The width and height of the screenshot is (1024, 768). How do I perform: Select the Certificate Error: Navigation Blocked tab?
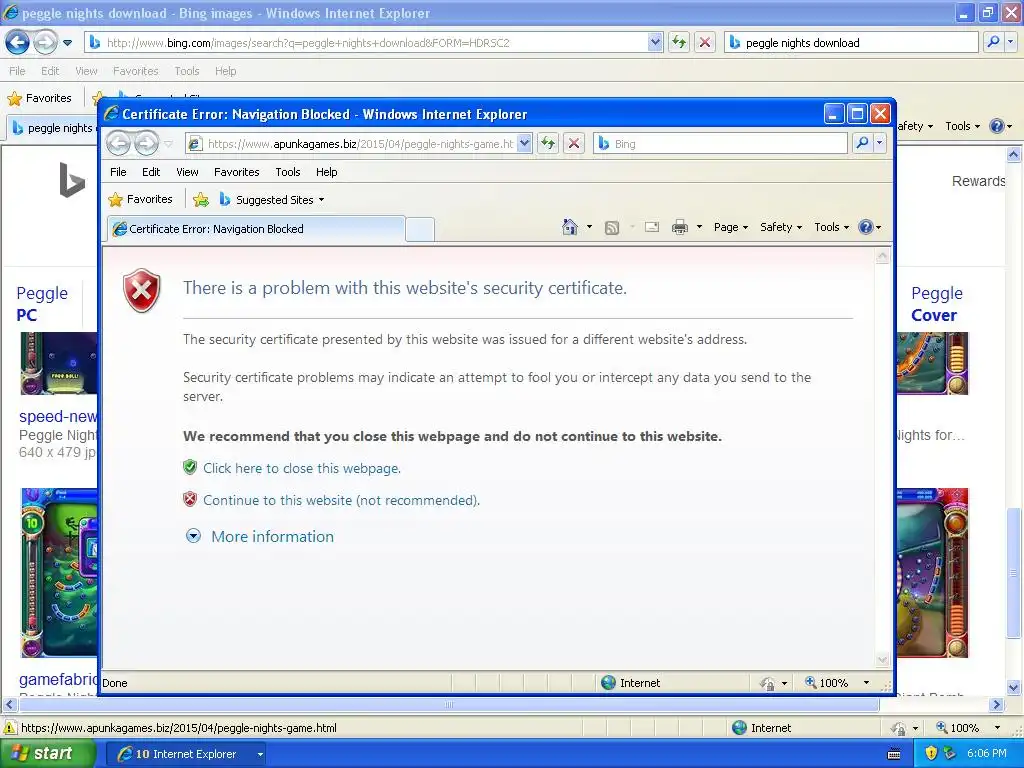[x=257, y=229]
